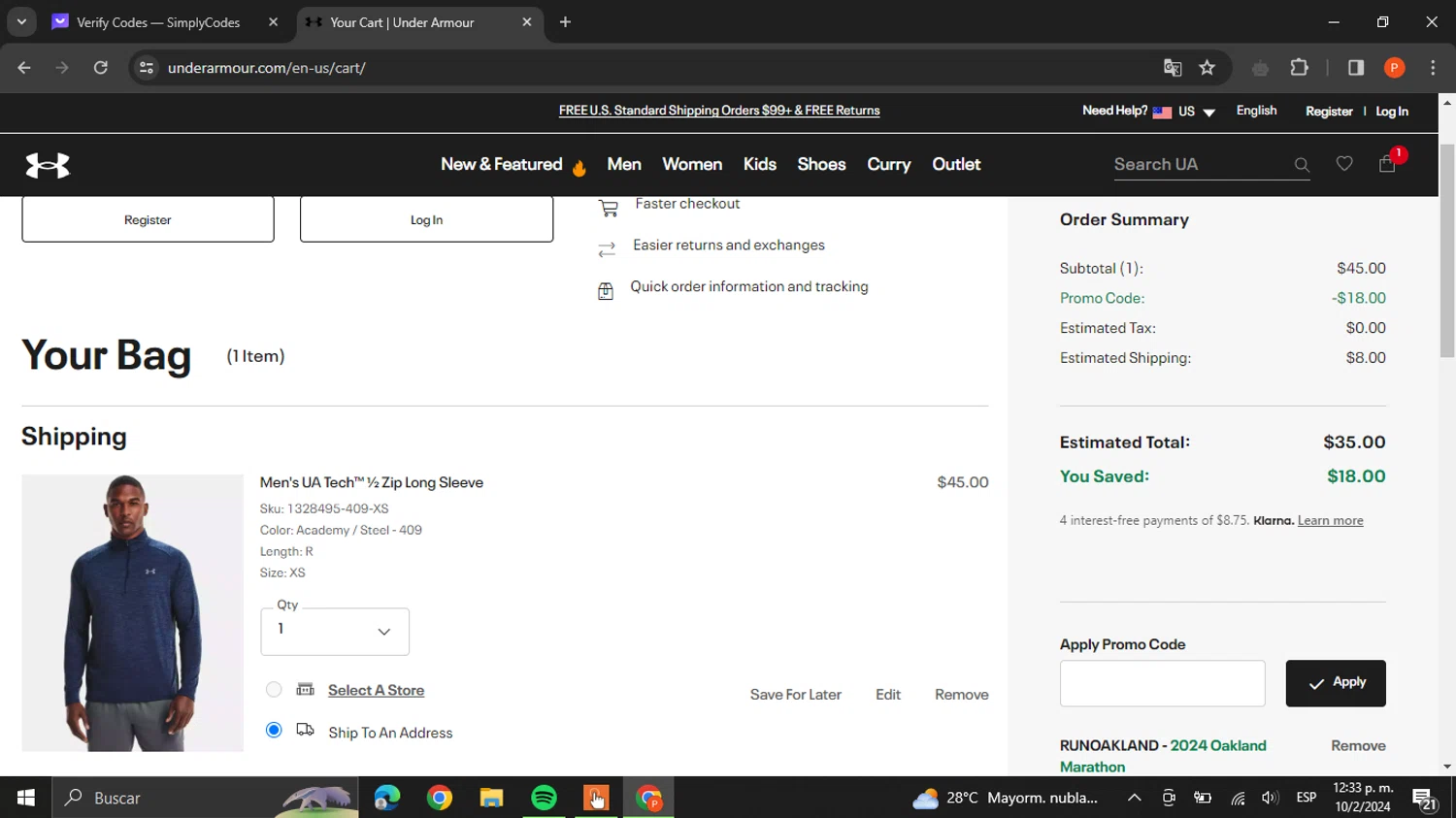The width and height of the screenshot is (1456, 818).
Task: Remove the RUNOAKLAND promo code
Action: 1358,745
